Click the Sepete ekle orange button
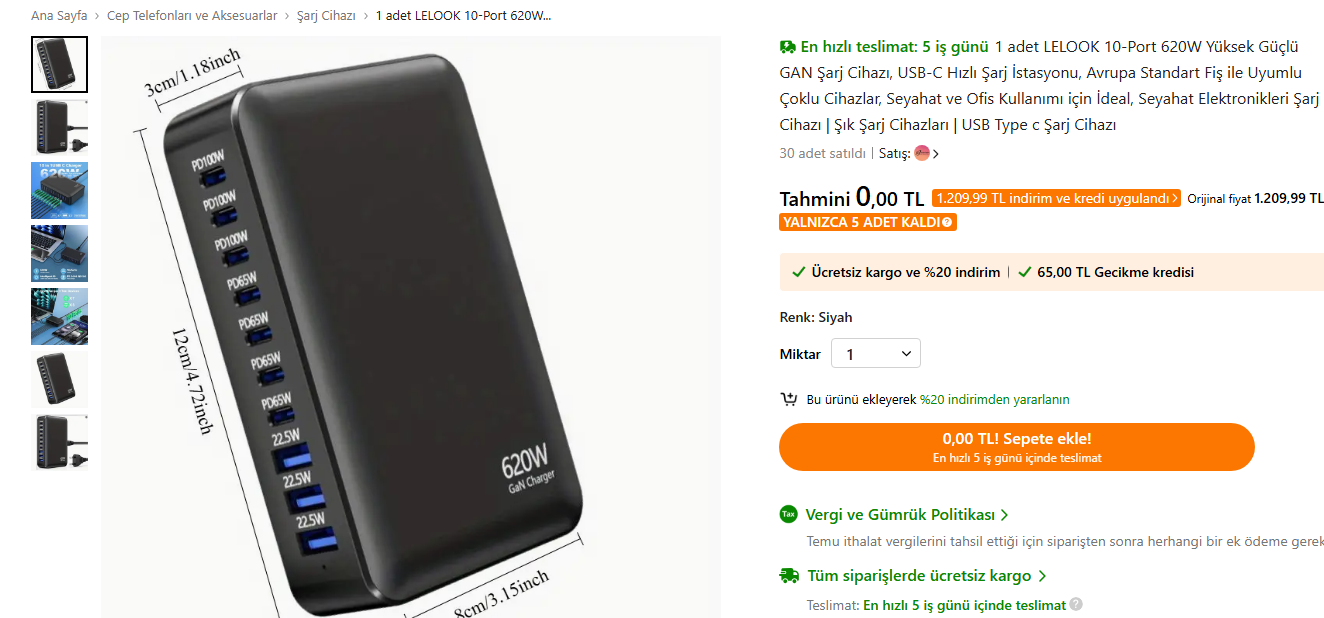 1017,447
